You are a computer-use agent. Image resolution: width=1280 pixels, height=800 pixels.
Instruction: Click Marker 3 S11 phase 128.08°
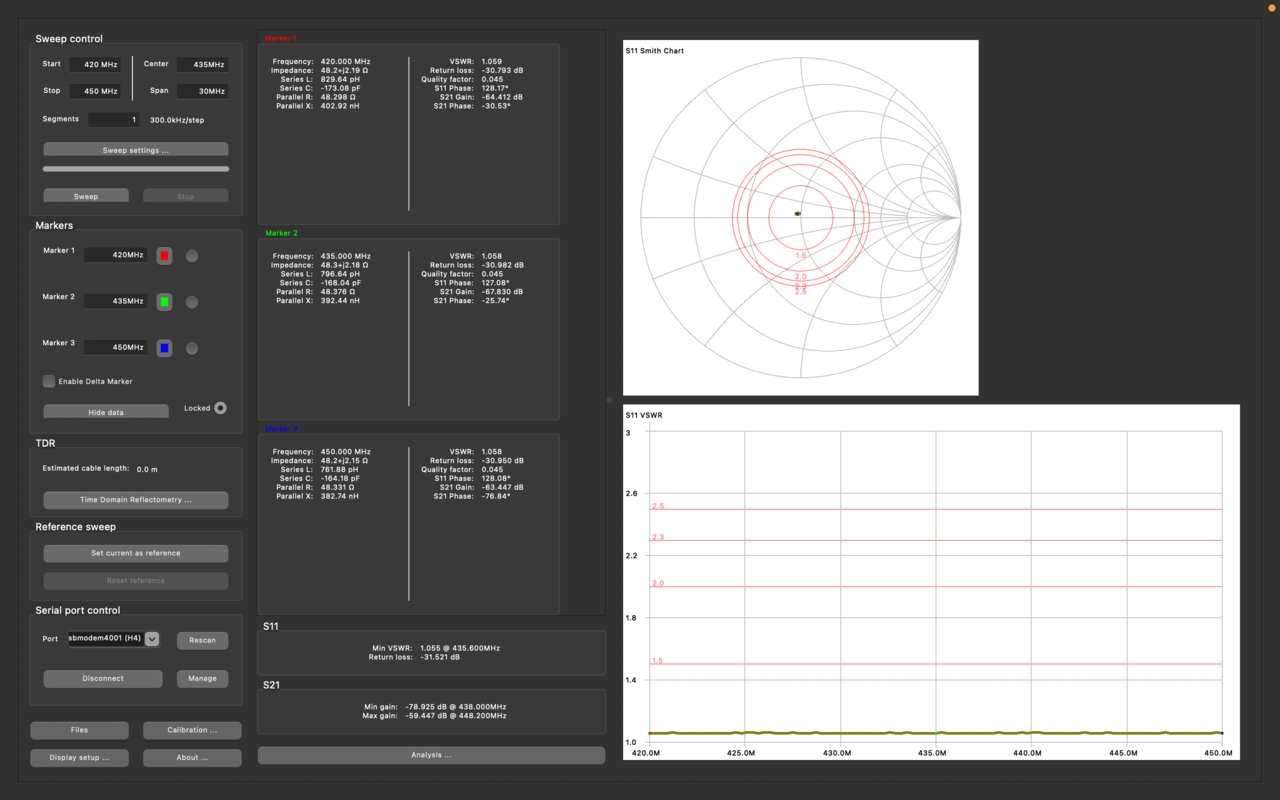pos(497,478)
